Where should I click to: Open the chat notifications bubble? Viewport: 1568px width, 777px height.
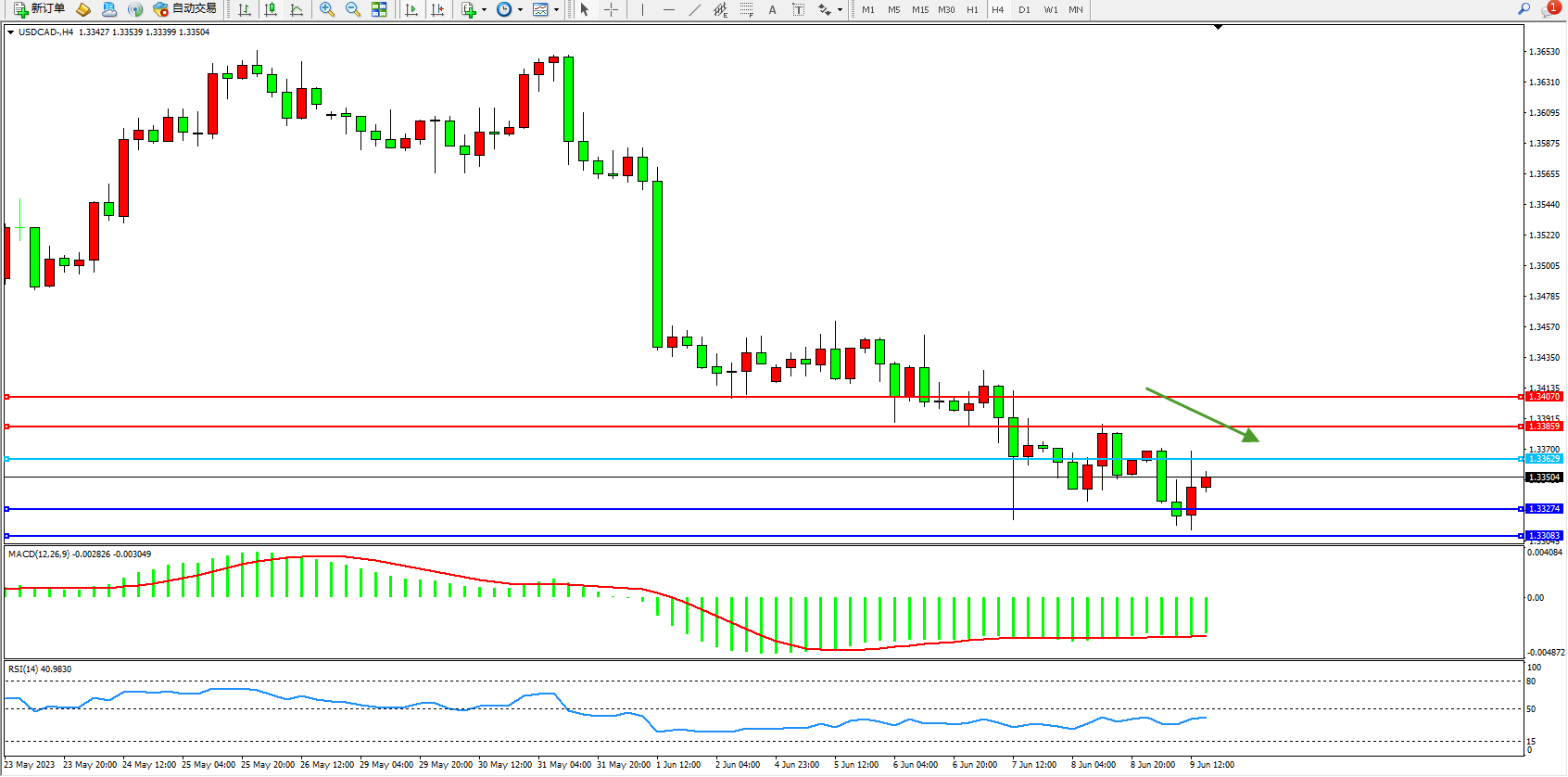(1549, 9)
